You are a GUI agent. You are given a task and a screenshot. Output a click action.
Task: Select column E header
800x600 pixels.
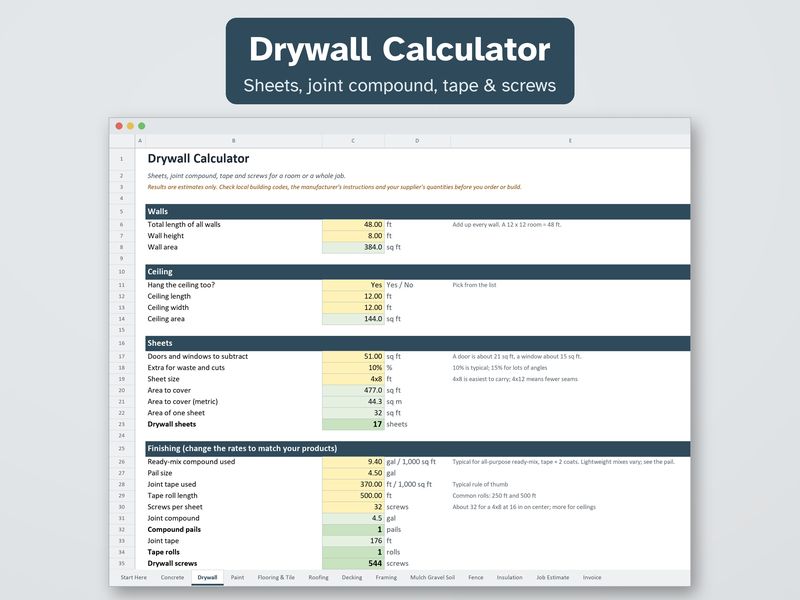(570, 141)
